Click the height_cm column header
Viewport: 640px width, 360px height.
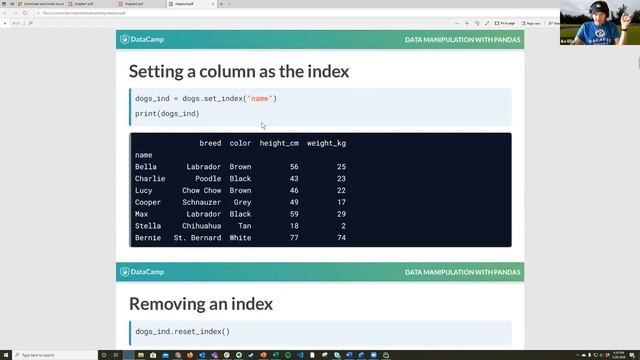pyautogui.click(x=279, y=143)
